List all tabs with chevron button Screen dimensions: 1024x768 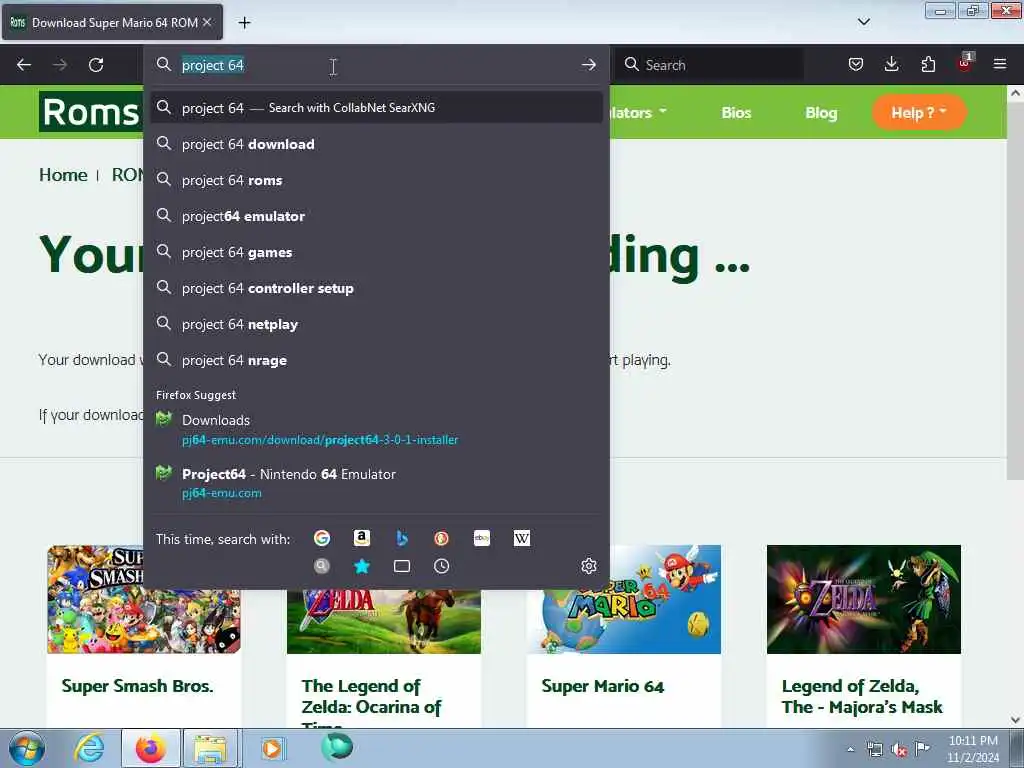[863, 22]
